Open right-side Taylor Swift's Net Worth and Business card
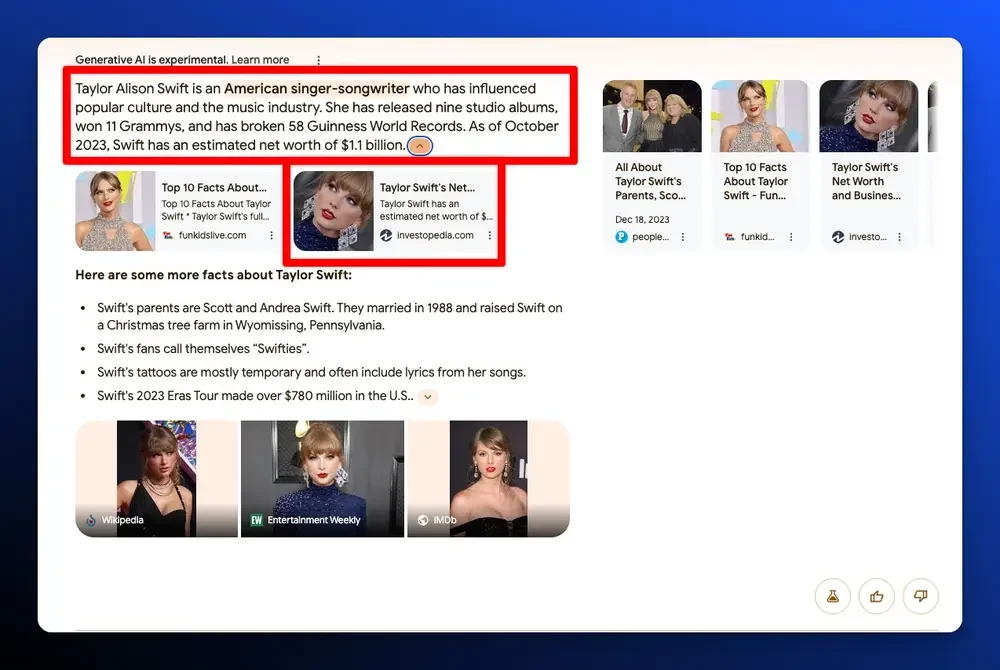This screenshot has height=670, width=1000. pyautogui.click(x=869, y=164)
